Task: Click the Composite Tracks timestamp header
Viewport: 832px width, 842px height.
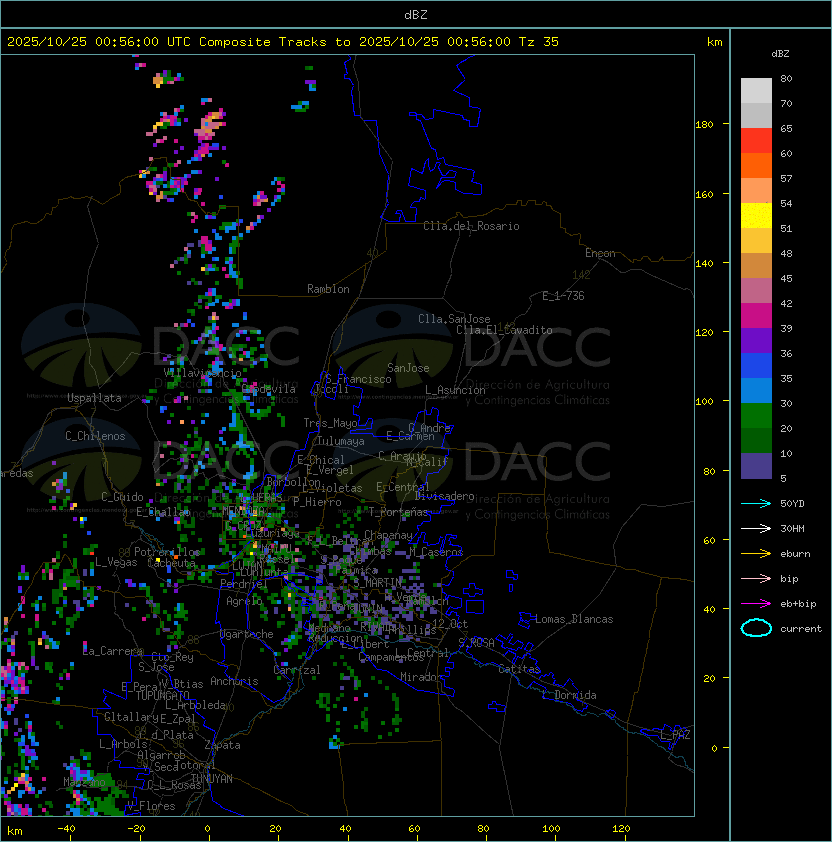Action: pyautogui.click(x=283, y=41)
